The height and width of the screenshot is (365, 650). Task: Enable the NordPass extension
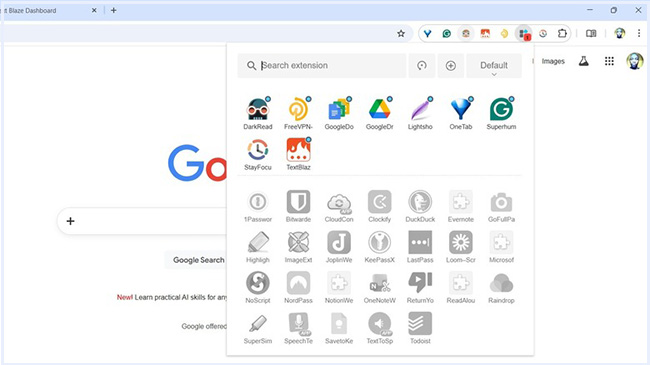pyautogui.click(x=298, y=283)
